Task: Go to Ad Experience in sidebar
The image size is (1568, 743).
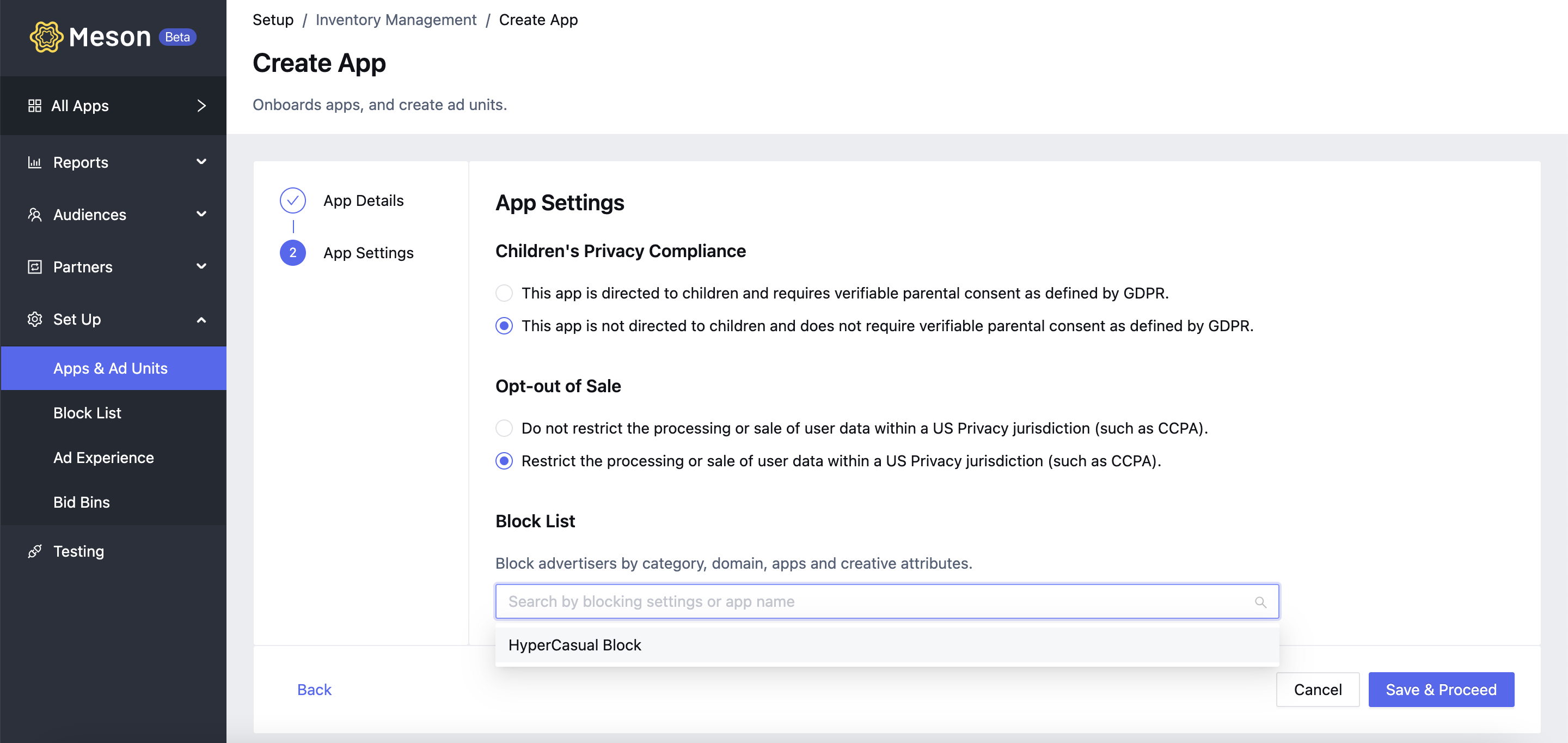Action: pos(113,458)
